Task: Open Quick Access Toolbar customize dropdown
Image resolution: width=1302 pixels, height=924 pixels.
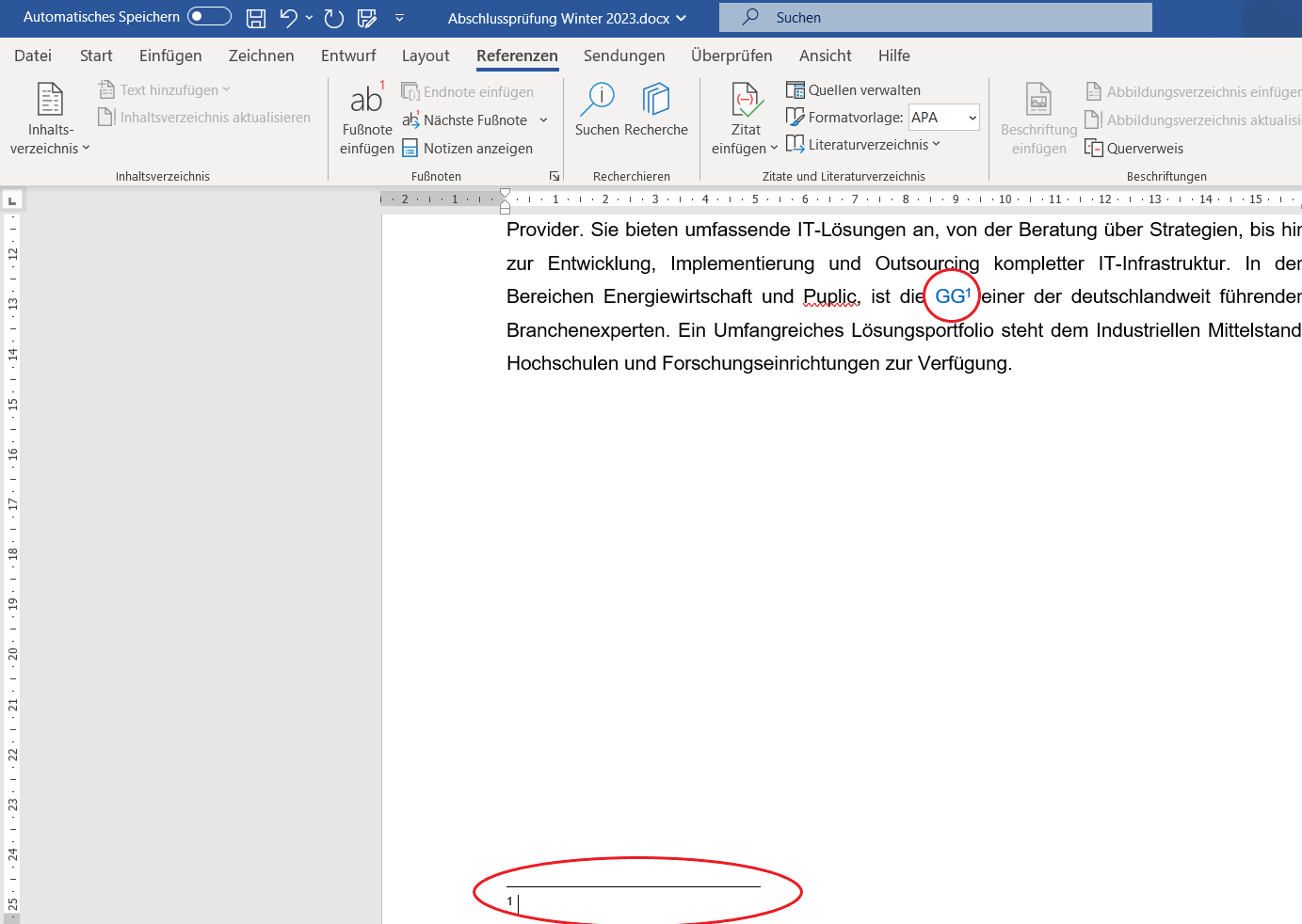Action: 399,18
